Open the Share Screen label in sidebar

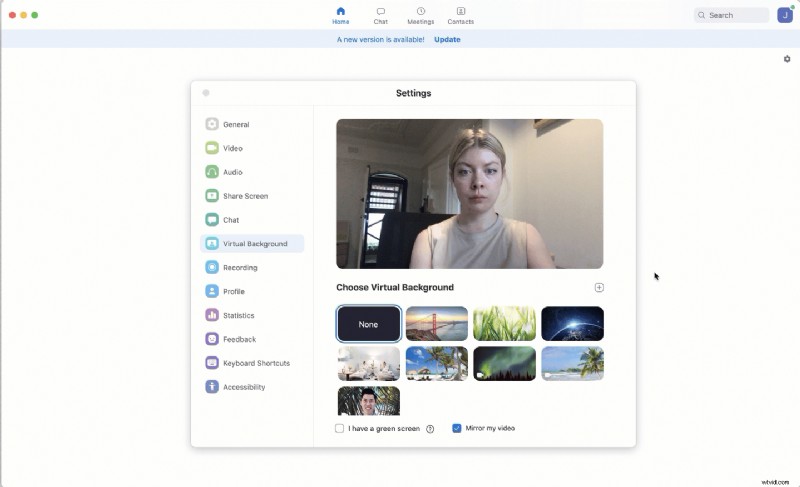point(245,196)
